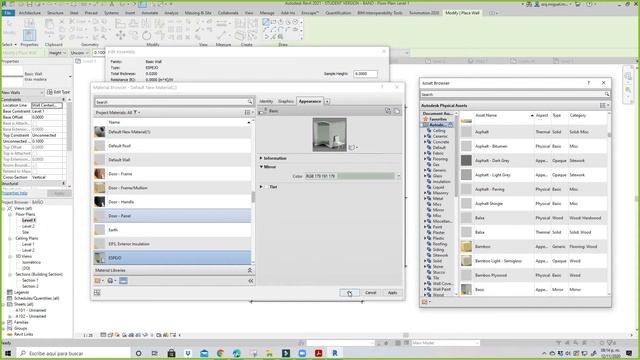
Task: Select the Favorites node in Asset Browser
Action: tap(438, 119)
